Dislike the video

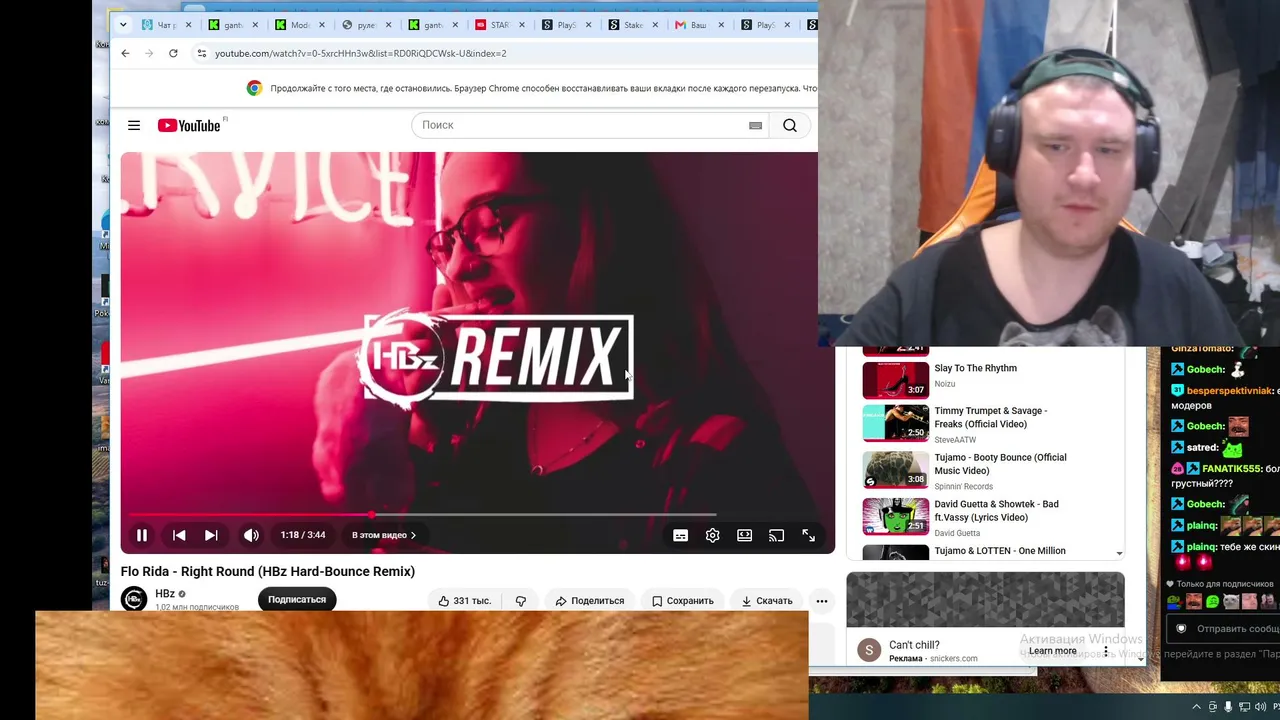(520, 601)
